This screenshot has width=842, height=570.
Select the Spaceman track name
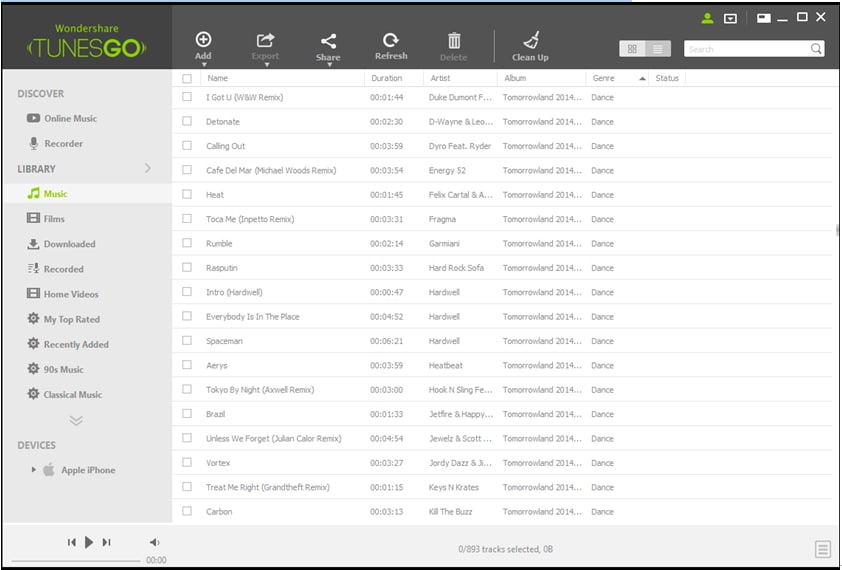point(224,341)
